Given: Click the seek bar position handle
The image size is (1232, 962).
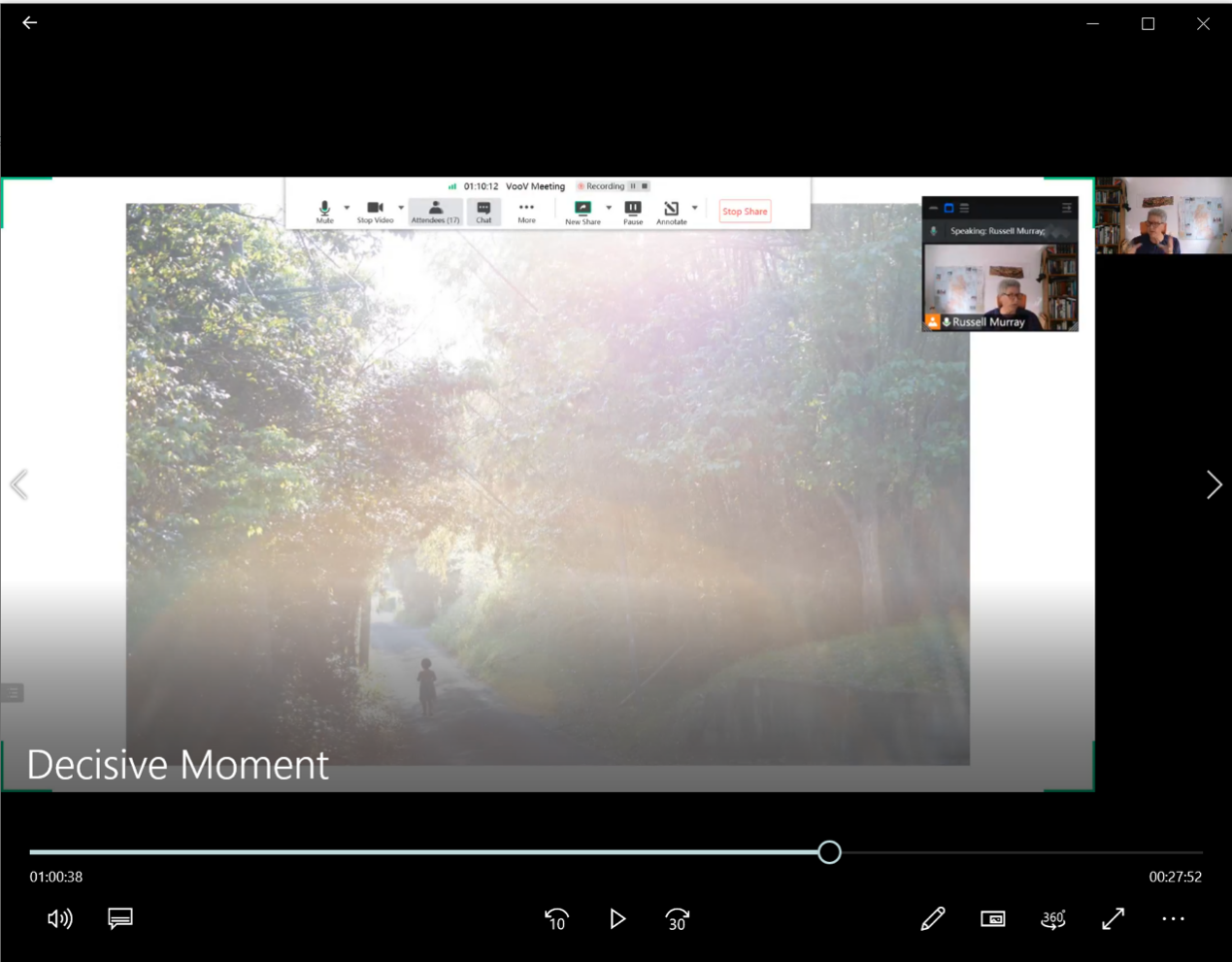Looking at the screenshot, I should tap(829, 852).
